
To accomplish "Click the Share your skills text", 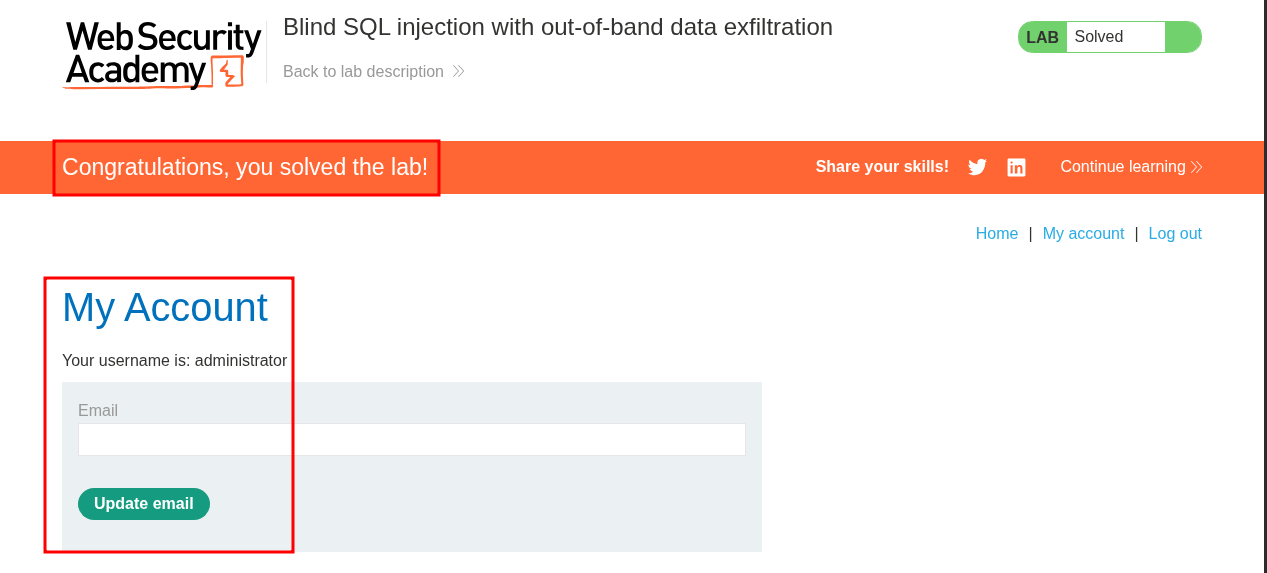I will click(882, 167).
